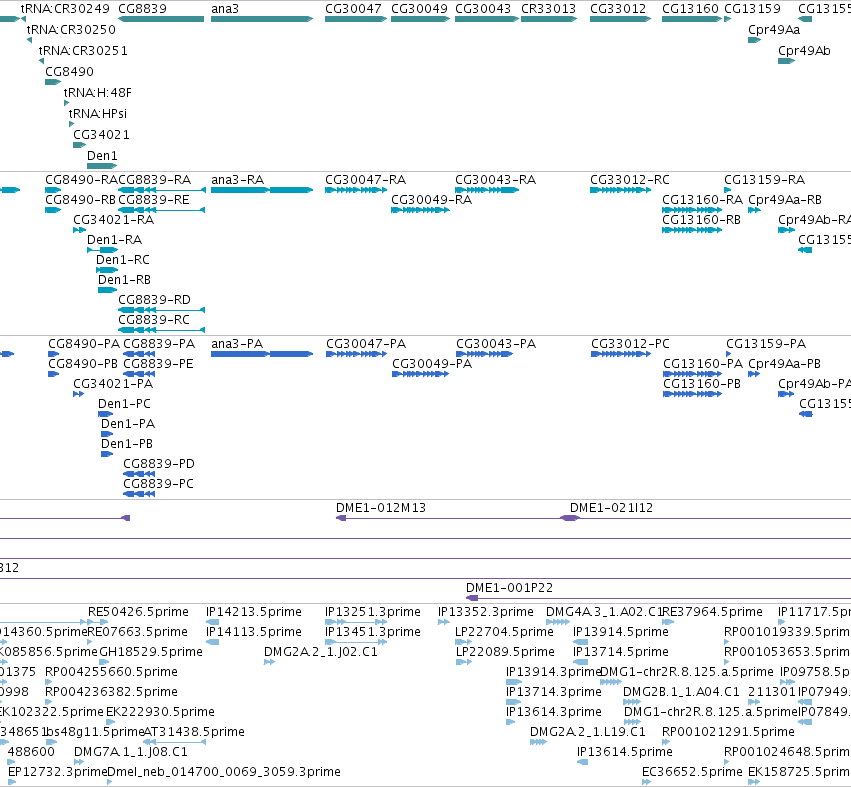Click the CG30047-RA transcript label
The height and width of the screenshot is (787, 851).
365,180
